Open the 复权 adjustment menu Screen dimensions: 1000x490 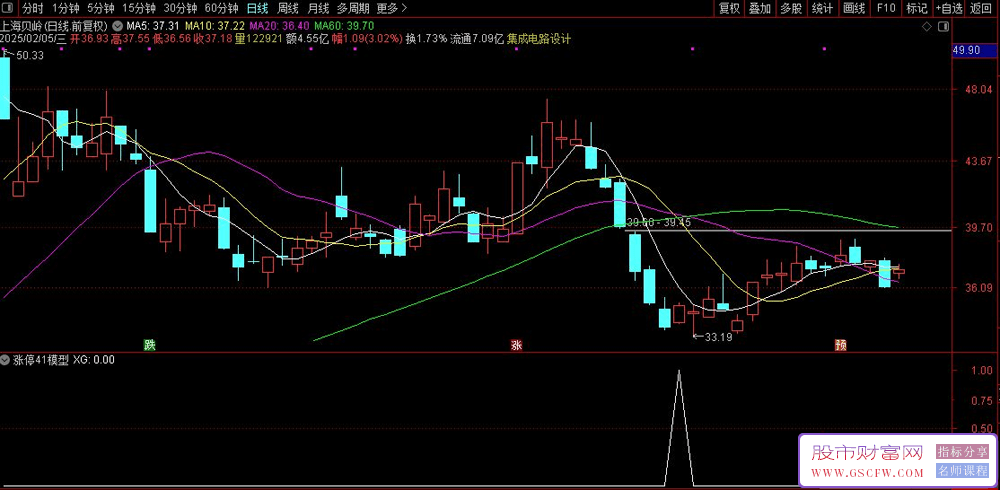(x=729, y=8)
